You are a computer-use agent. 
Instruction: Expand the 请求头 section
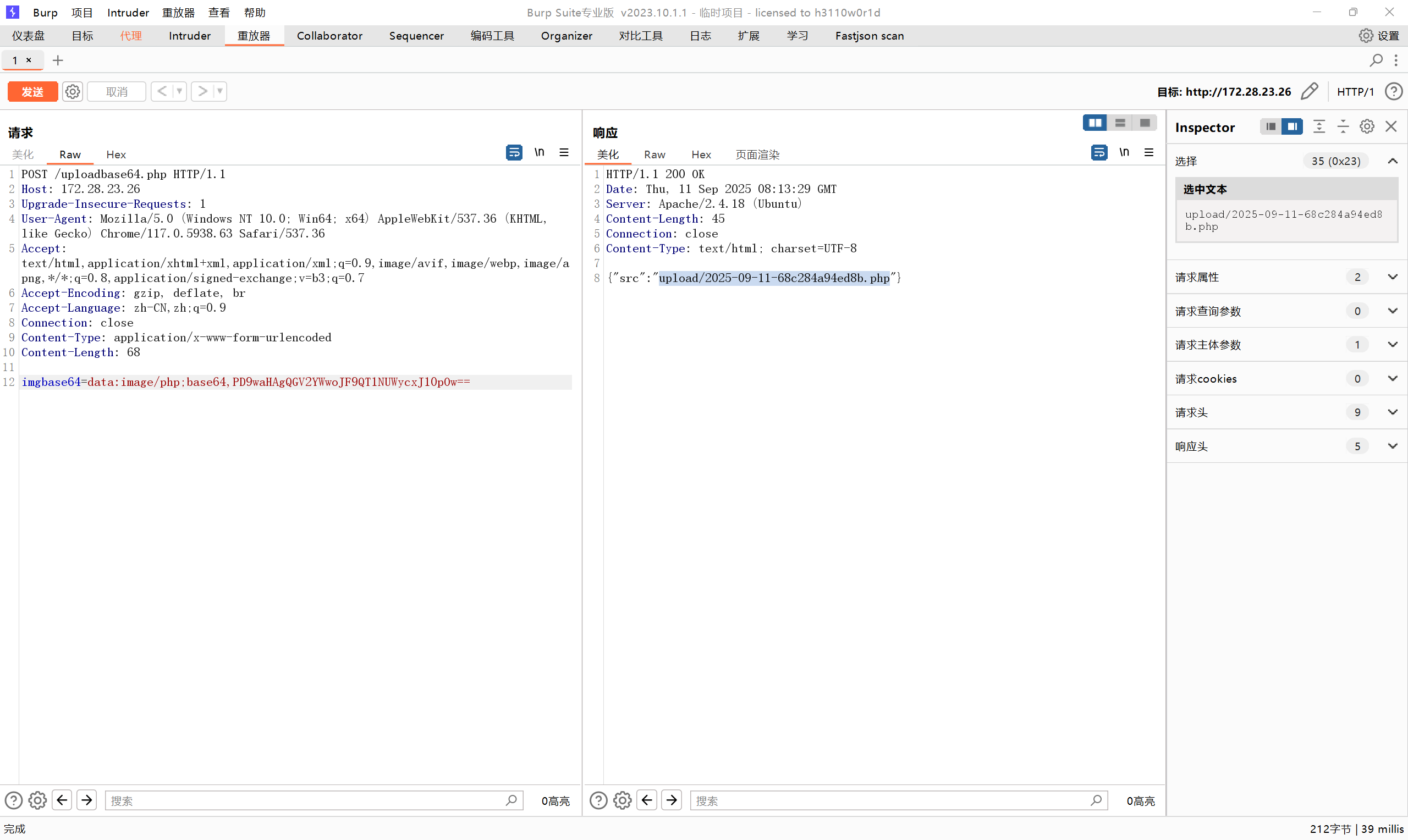[1392, 412]
